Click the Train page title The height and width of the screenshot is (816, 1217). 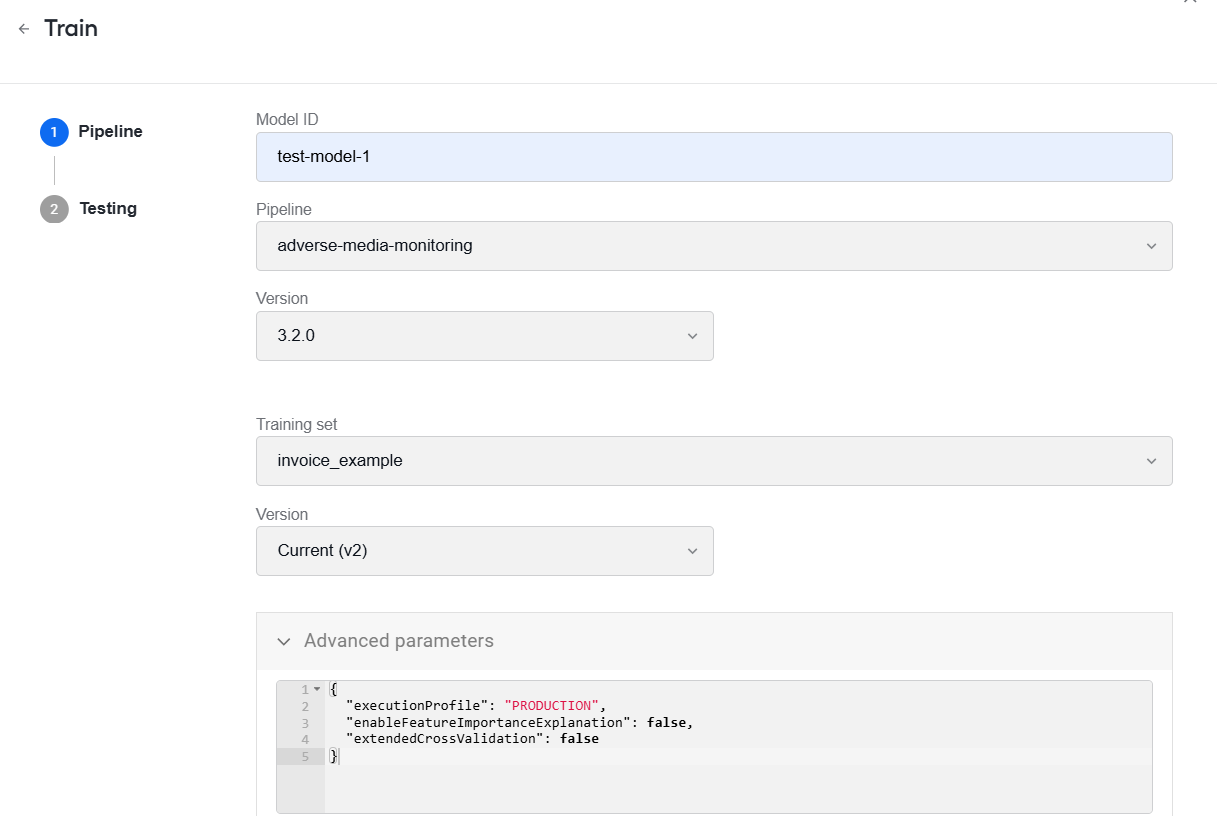(71, 28)
